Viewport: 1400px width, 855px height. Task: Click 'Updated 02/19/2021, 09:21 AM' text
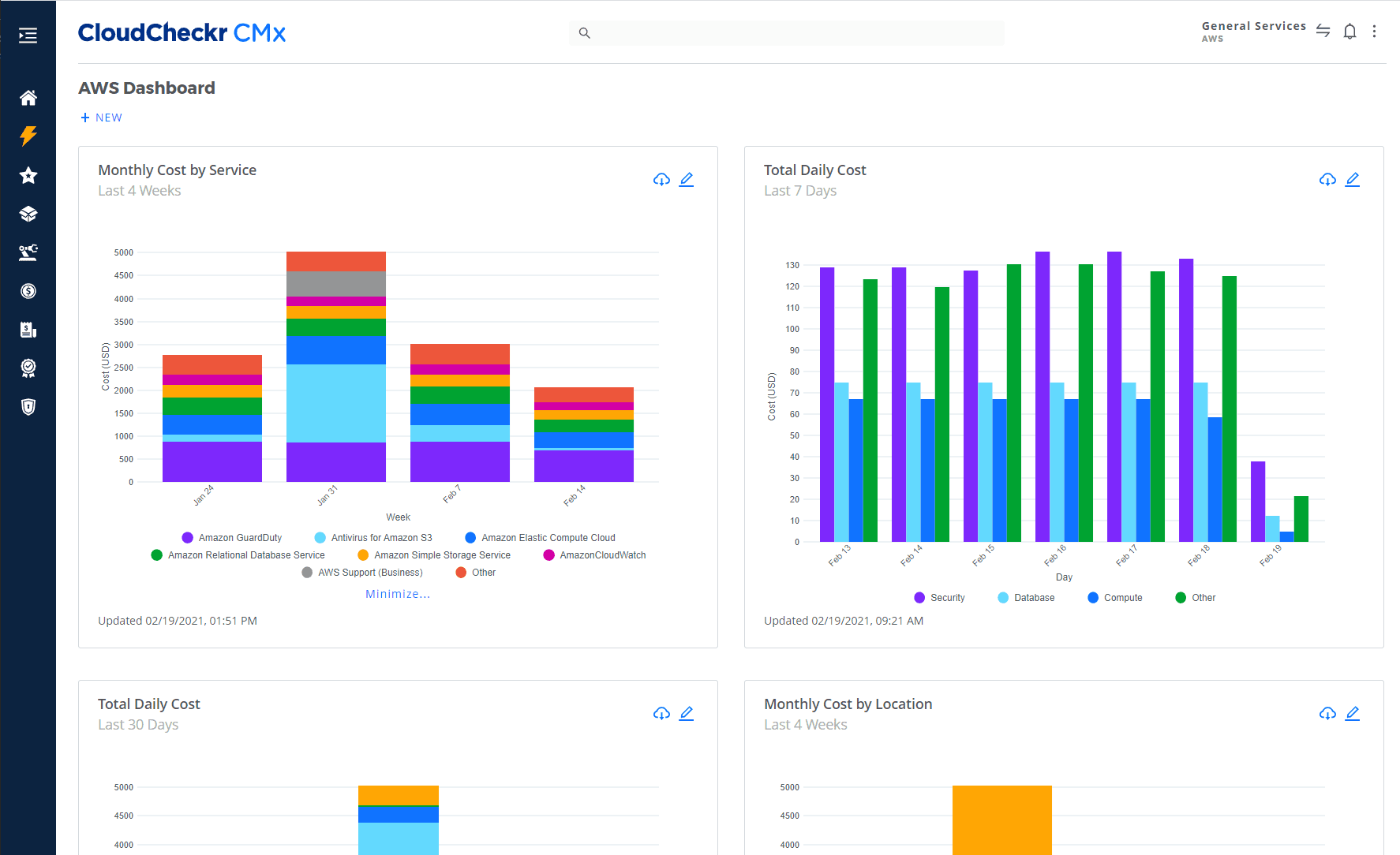pos(844,621)
